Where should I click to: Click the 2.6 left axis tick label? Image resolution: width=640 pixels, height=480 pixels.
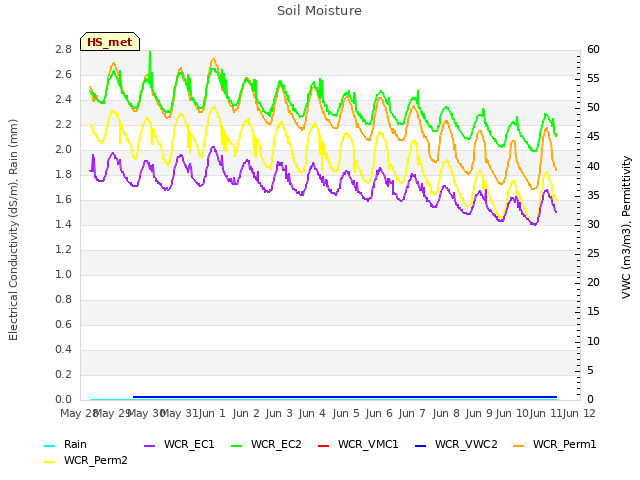pos(63,74)
